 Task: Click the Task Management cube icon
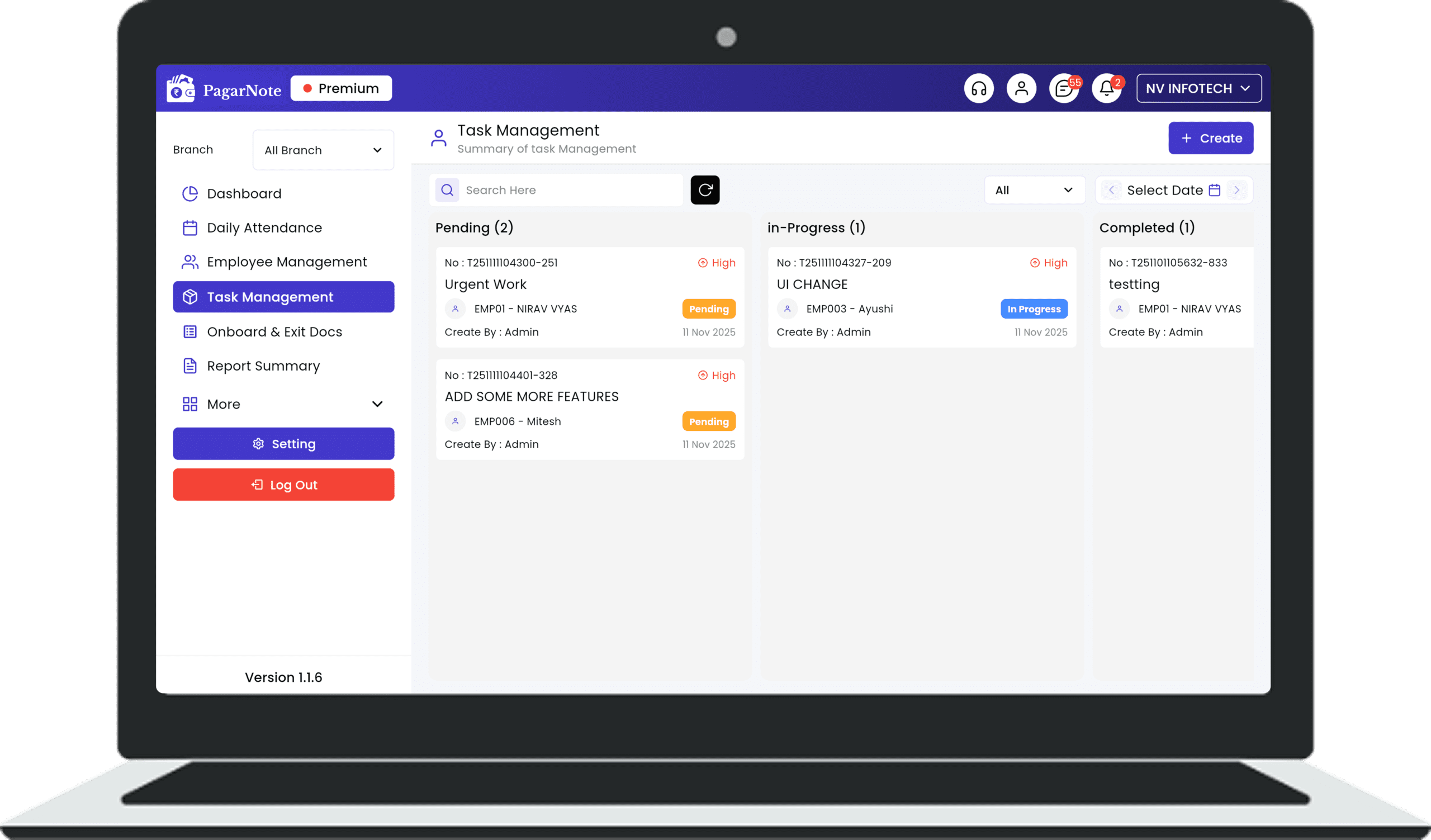point(189,297)
